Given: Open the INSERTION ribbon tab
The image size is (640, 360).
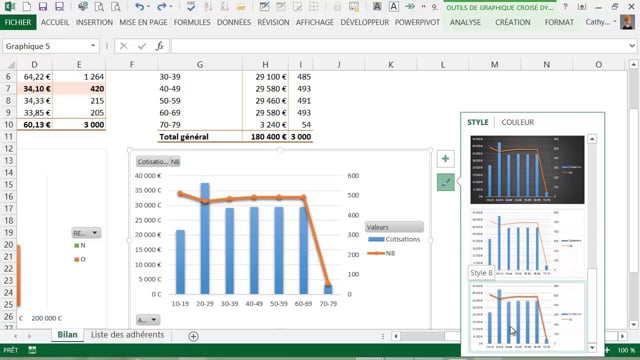Looking at the screenshot, I should click(94, 22).
